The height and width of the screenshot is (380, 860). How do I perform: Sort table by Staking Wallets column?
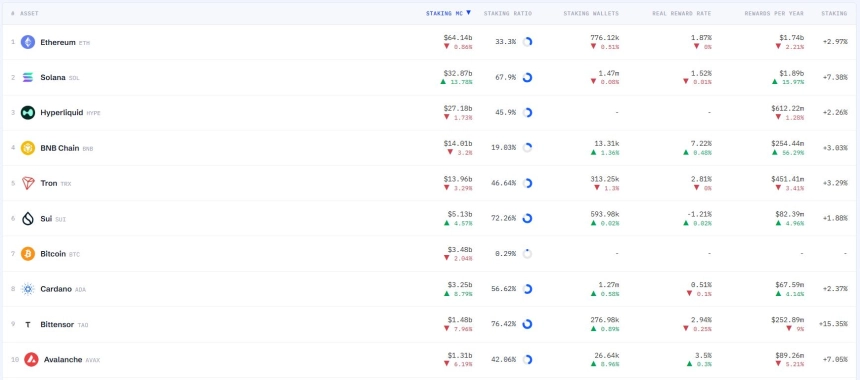pyautogui.click(x=591, y=13)
